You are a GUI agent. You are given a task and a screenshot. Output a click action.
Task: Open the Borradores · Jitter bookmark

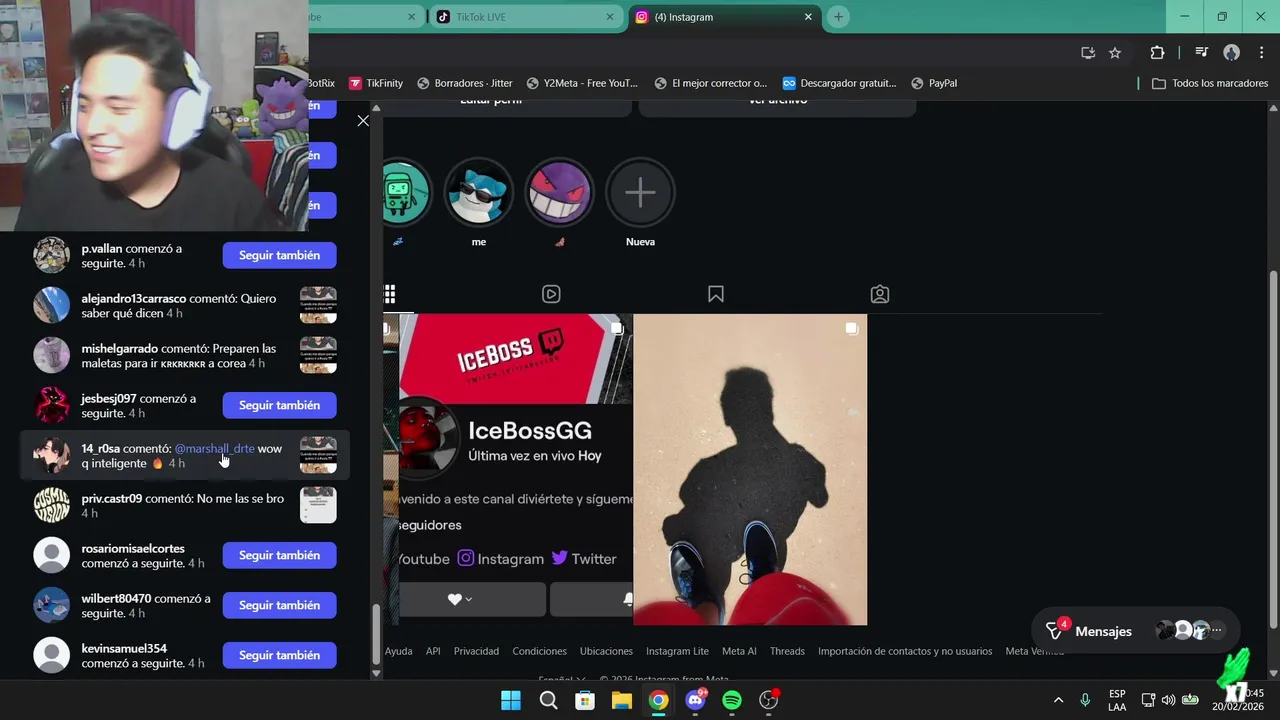coord(465,83)
